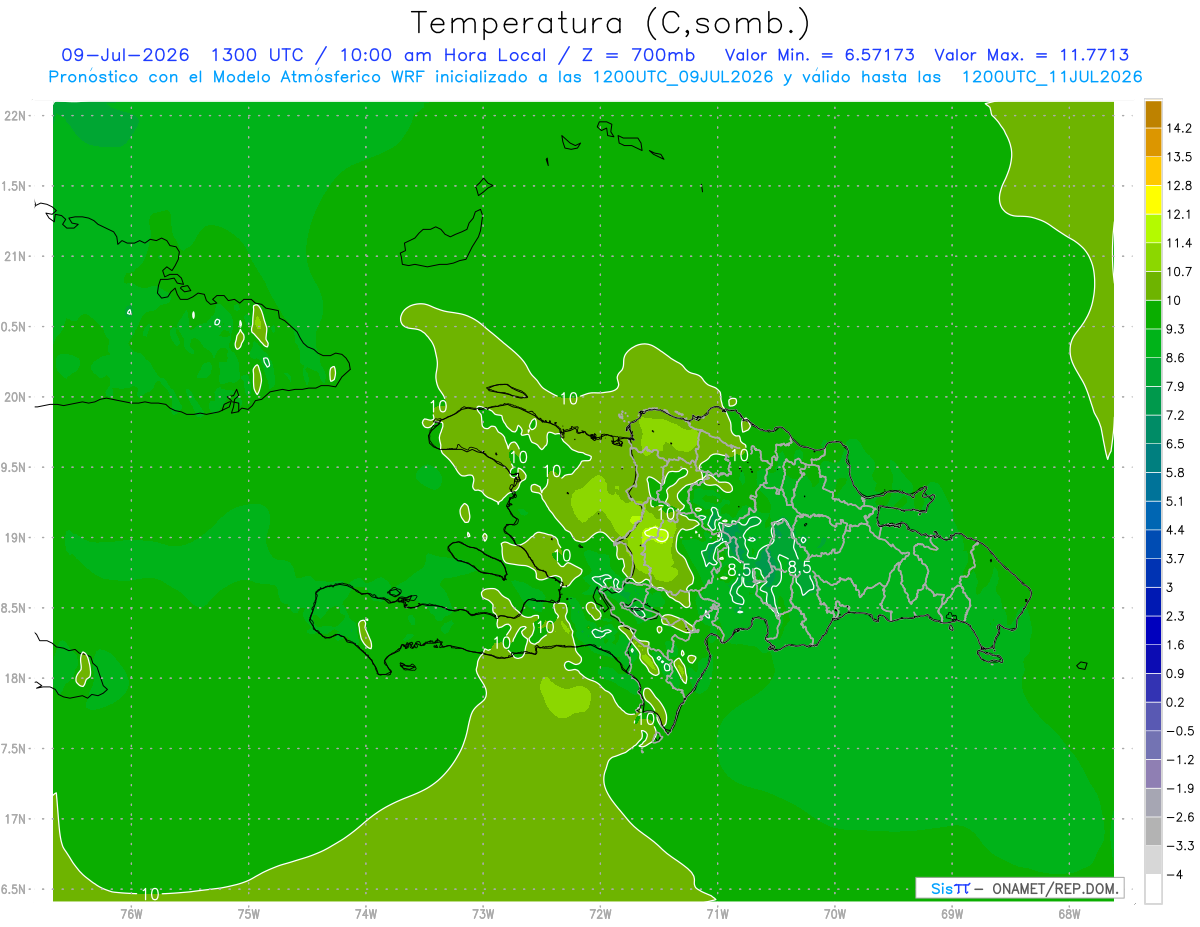Click the "Valor Min. = 6.57173" readout
Image resolution: width=1200 pixels, height=927 pixels.
pos(820,55)
